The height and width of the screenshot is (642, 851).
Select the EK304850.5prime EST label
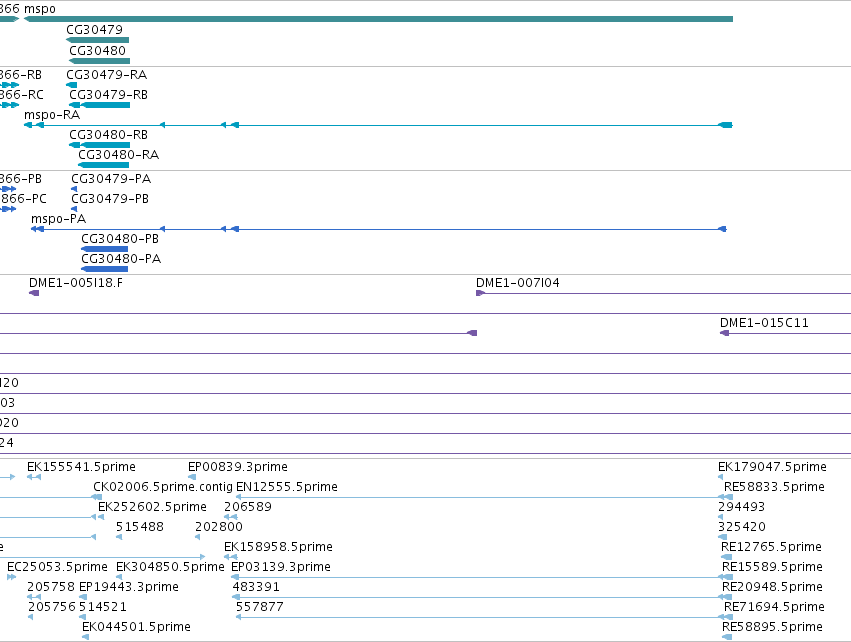click(170, 567)
